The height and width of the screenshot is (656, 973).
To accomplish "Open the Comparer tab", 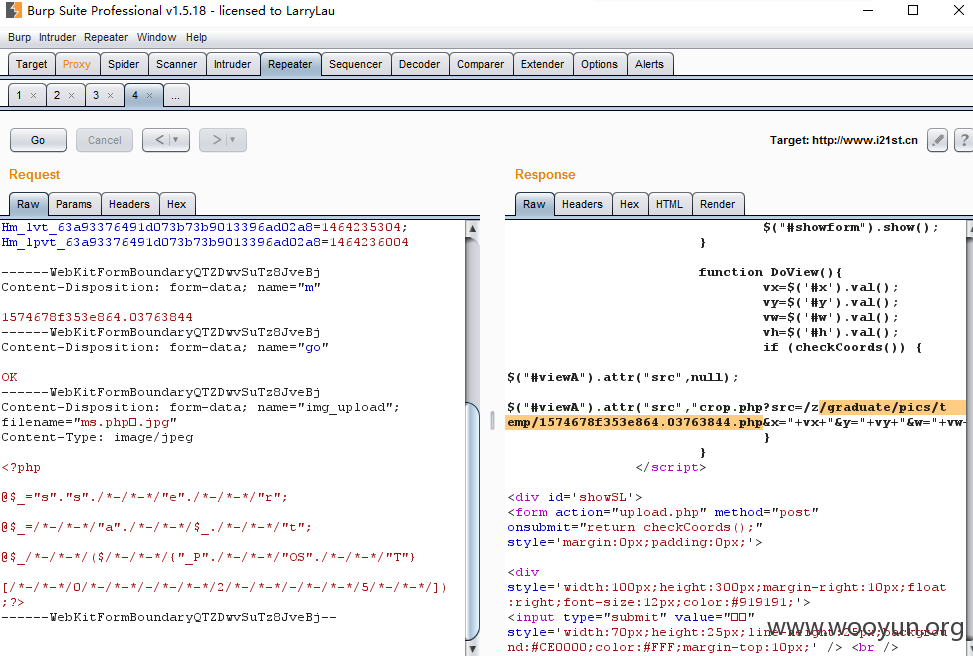I will click(480, 64).
